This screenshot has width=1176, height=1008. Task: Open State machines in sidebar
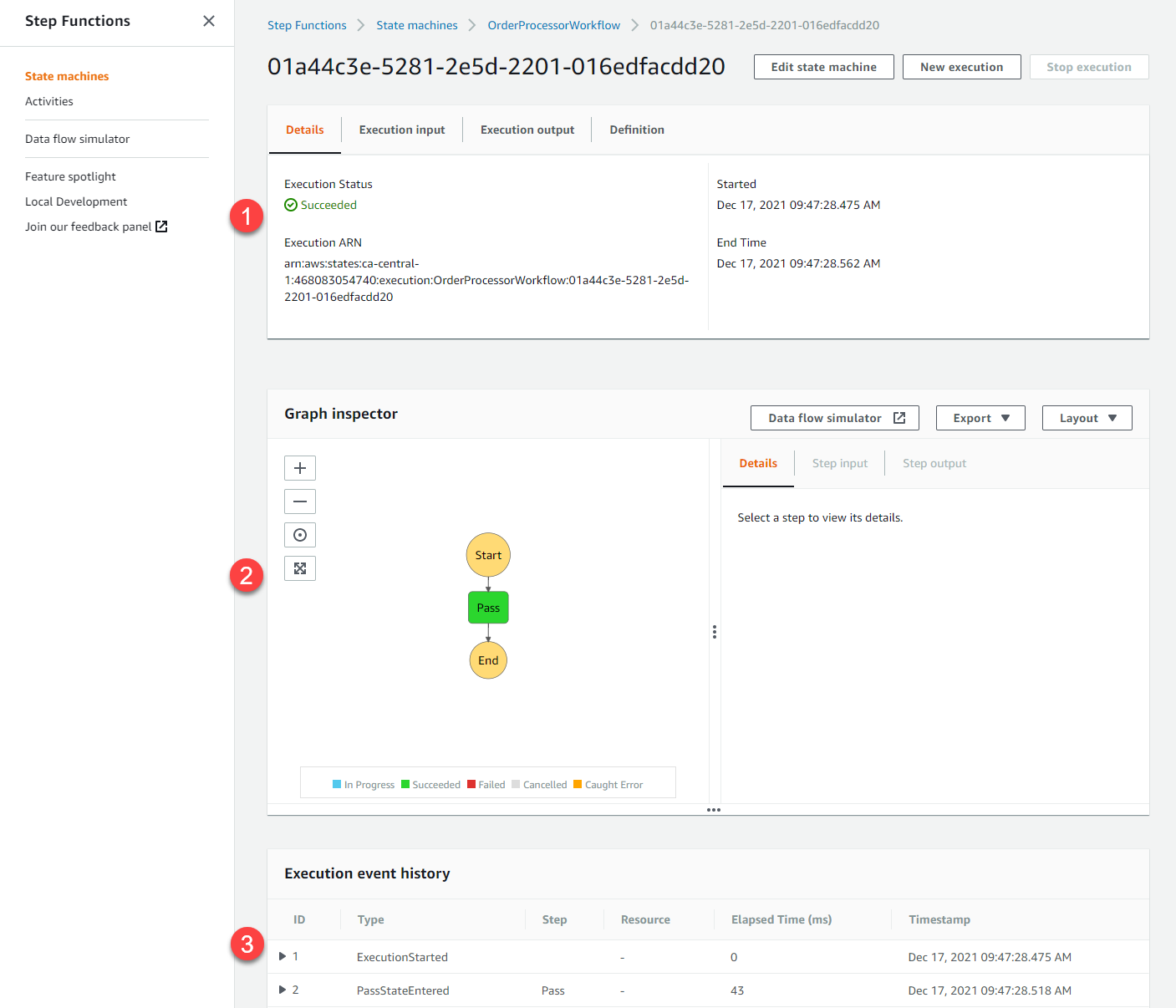point(67,76)
